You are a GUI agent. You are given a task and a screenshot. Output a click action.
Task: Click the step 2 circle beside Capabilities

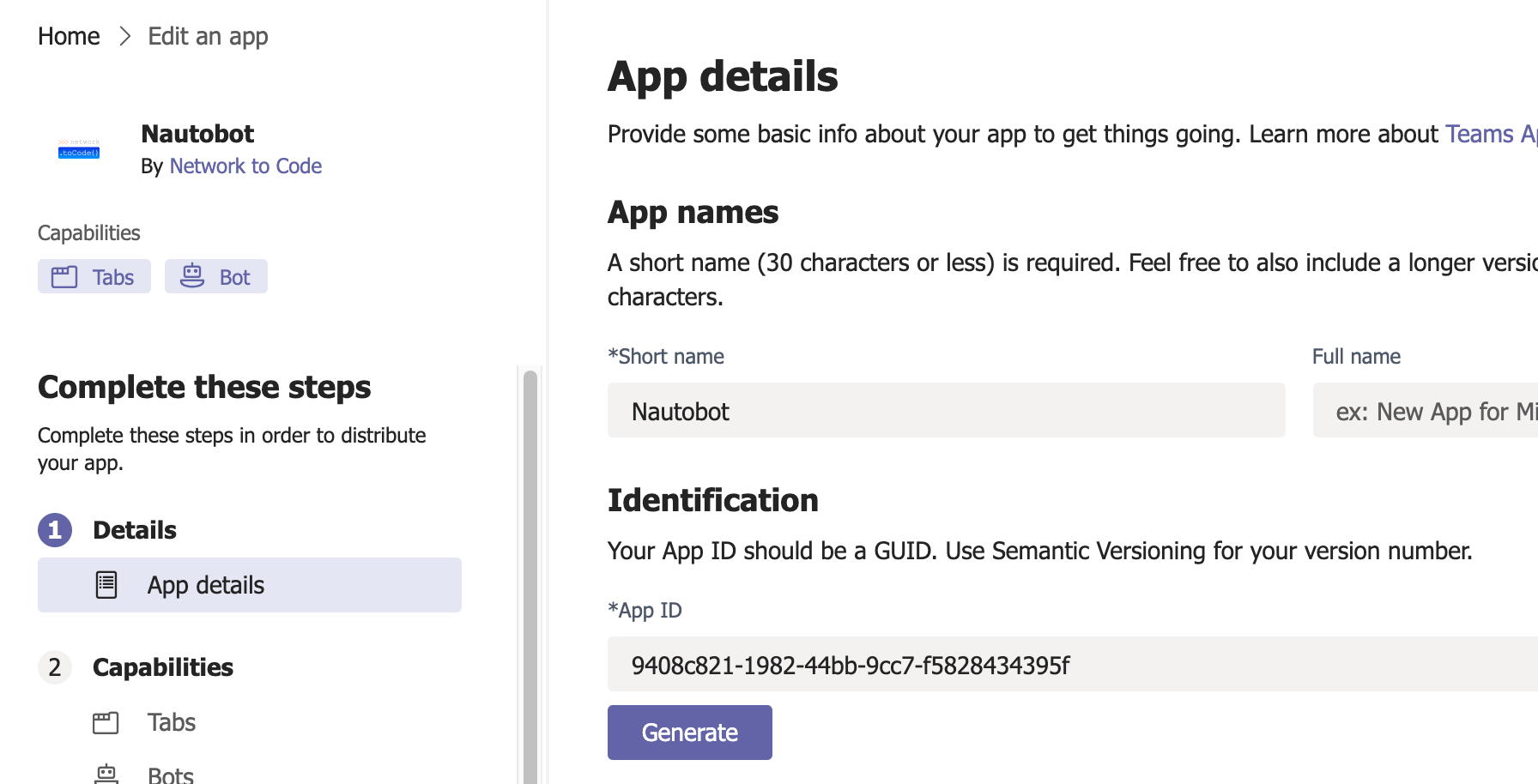point(54,667)
